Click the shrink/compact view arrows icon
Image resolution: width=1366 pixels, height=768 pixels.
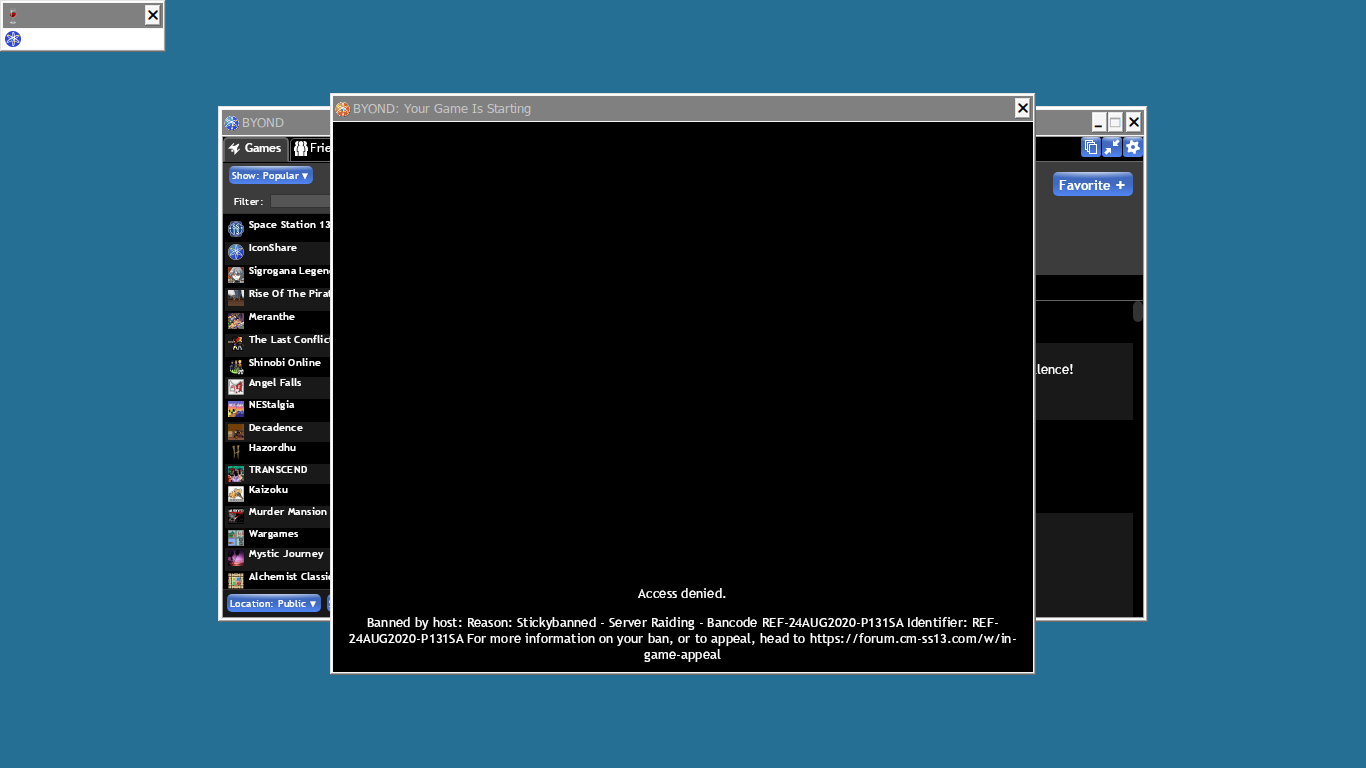click(1112, 148)
